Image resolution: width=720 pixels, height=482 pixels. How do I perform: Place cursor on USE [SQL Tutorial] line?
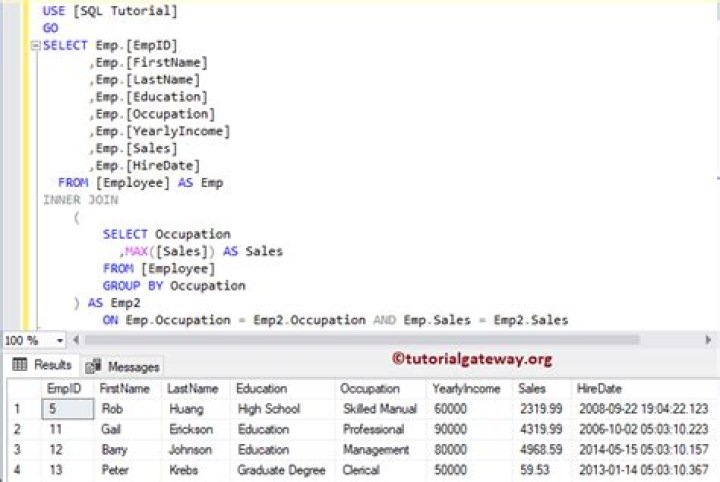tap(110, 11)
